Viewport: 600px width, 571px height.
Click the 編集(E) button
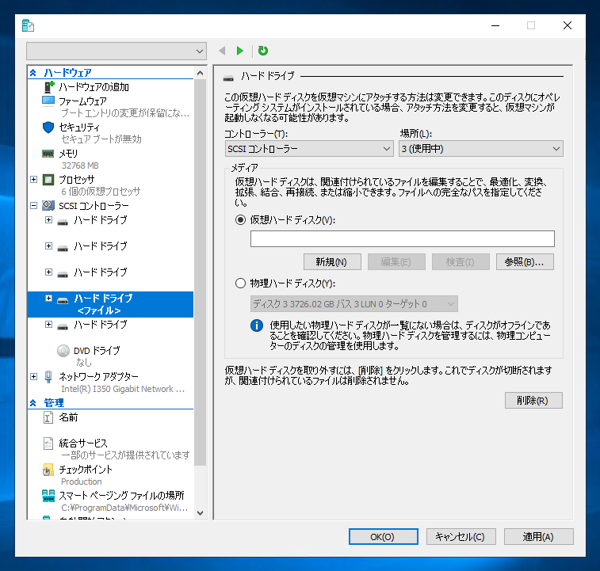coord(396,262)
